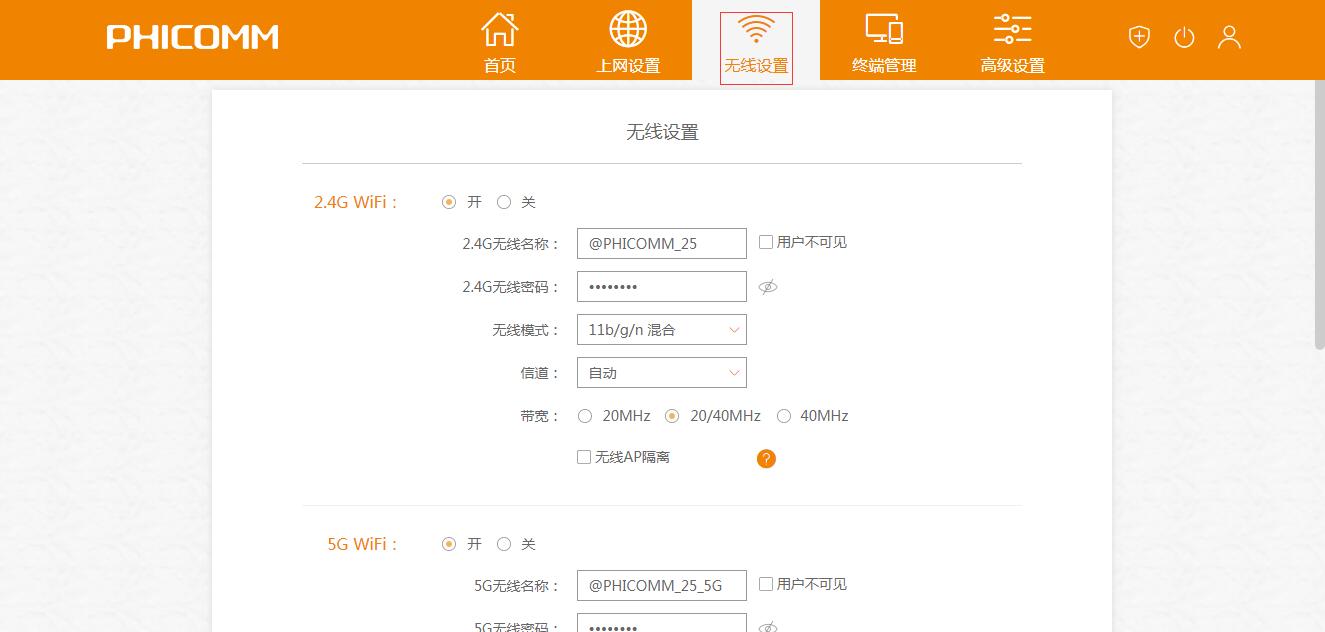Enable 用户不可见 for the 5G network
The width and height of the screenshot is (1325, 632).
tap(764, 583)
